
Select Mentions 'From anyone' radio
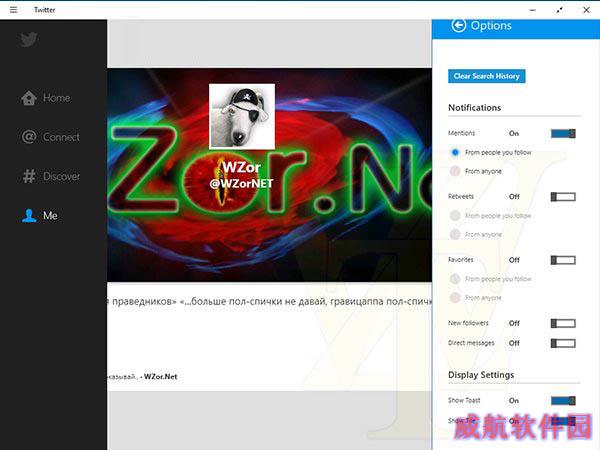(x=455, y=171)
